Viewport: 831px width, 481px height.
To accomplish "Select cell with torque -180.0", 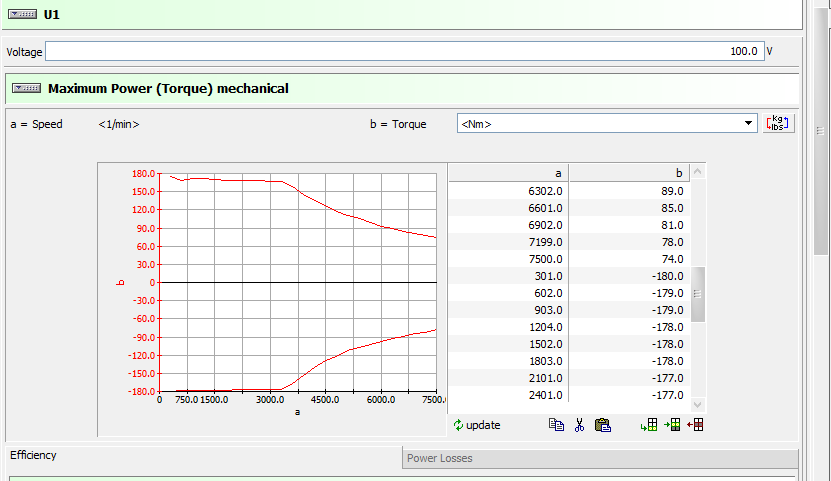I will pos(629,275).
